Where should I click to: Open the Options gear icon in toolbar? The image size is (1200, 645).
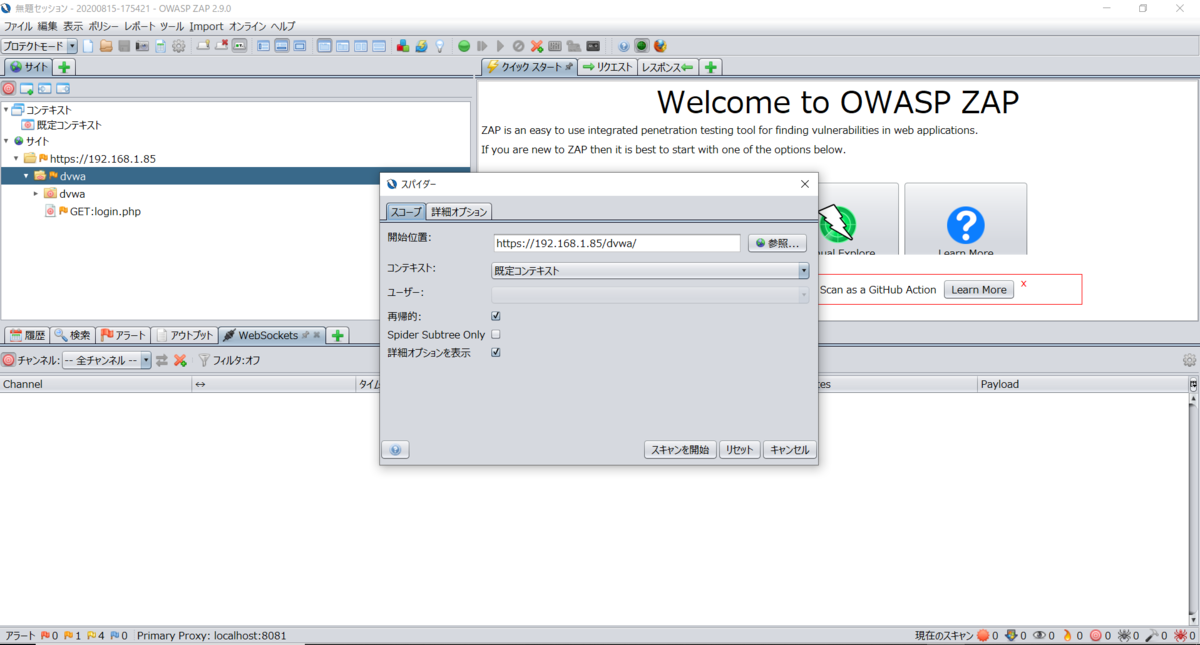179,46
